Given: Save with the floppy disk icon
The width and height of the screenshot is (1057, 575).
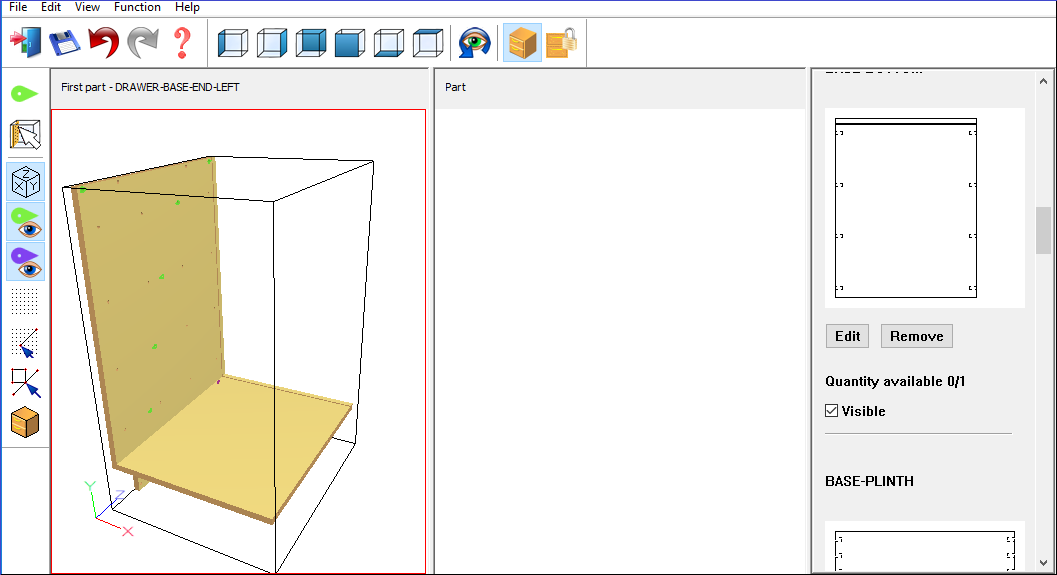Looking at the screenshot, I should pyautogui.click(x=64, y=42).
